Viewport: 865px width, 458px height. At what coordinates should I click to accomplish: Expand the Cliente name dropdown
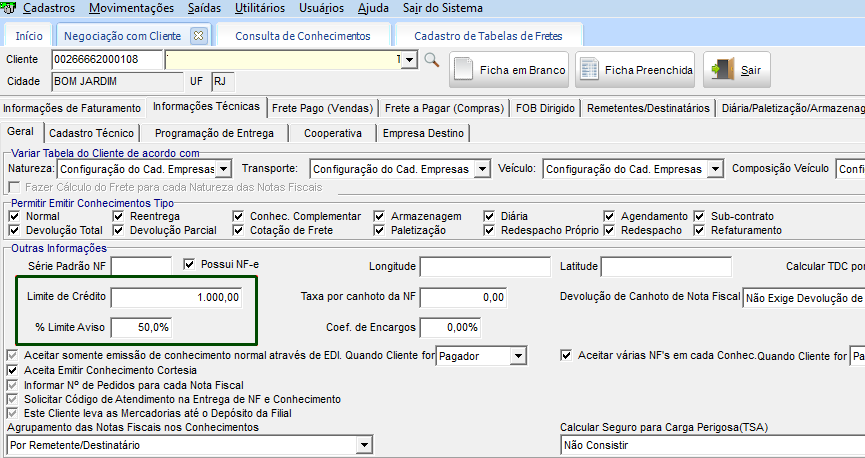click(409, 60)
